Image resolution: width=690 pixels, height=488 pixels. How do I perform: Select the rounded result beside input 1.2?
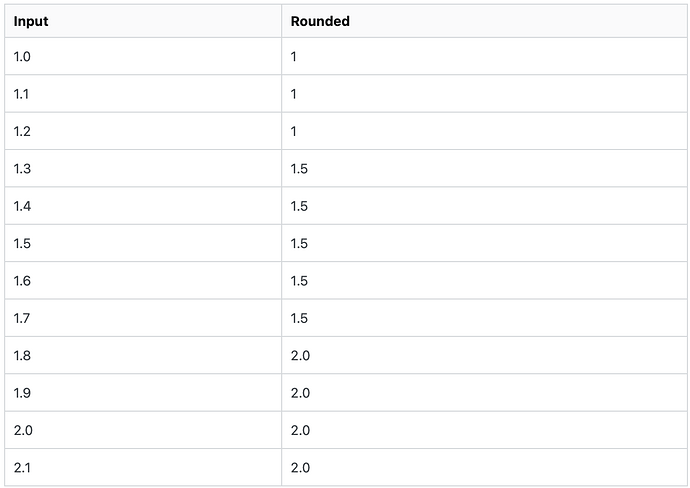294,131
